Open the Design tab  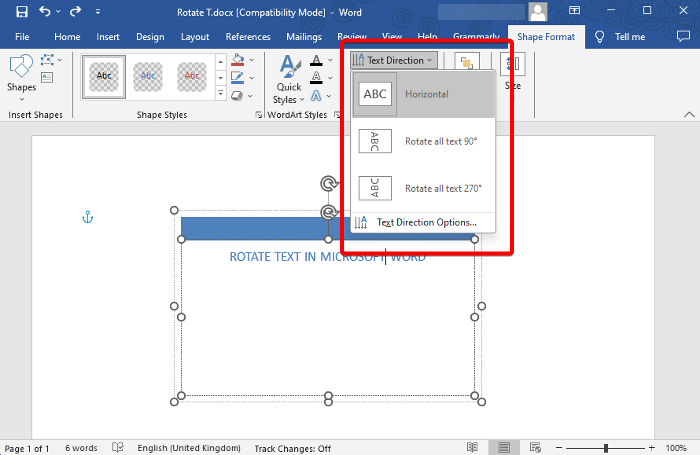(x=150, y=37)
